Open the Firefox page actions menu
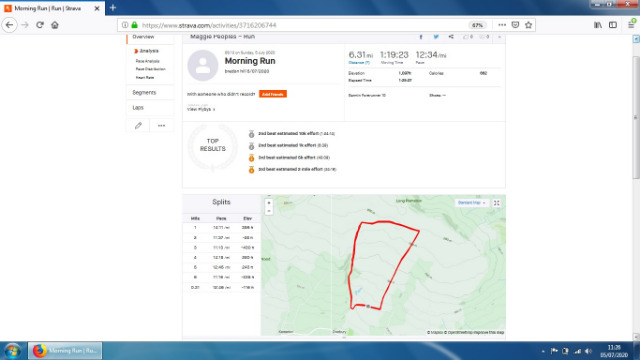 (x=502, y=25)
